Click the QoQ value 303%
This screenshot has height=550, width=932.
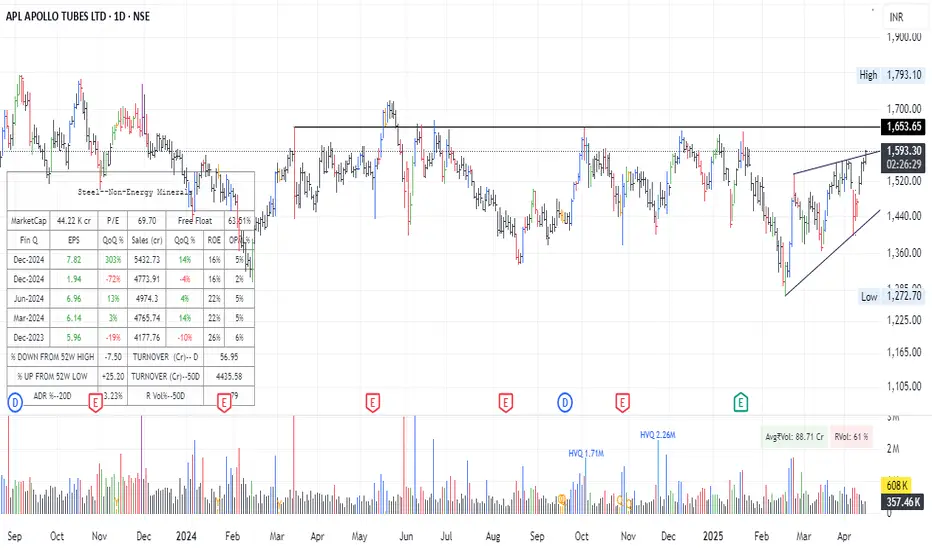[x=113, y=260]
